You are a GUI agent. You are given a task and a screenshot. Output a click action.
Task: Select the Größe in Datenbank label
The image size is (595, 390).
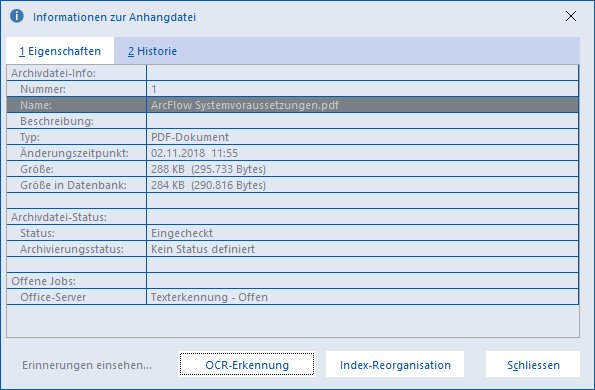coord(77,185)
